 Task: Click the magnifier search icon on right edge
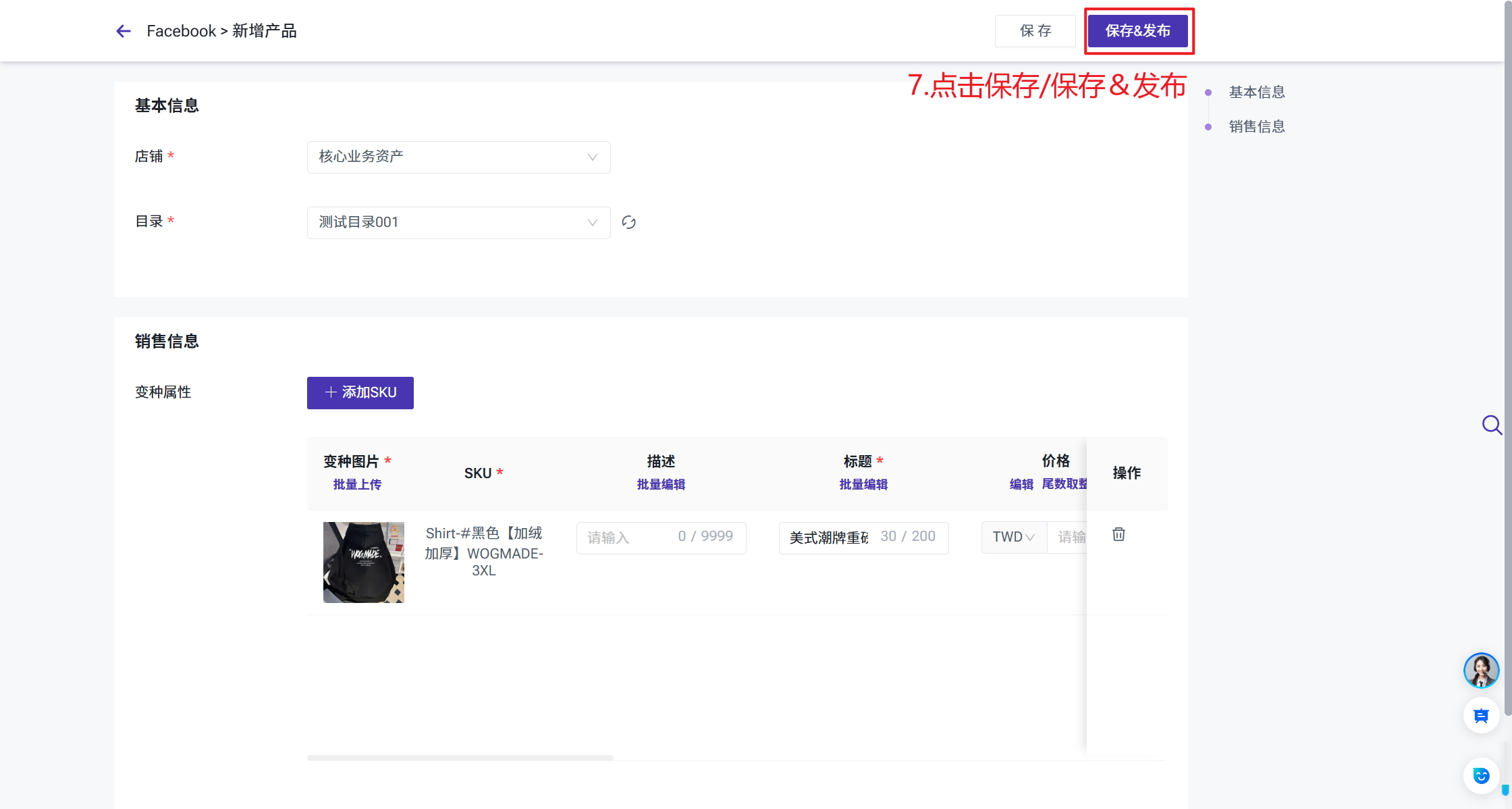[x=1491, y=425]
